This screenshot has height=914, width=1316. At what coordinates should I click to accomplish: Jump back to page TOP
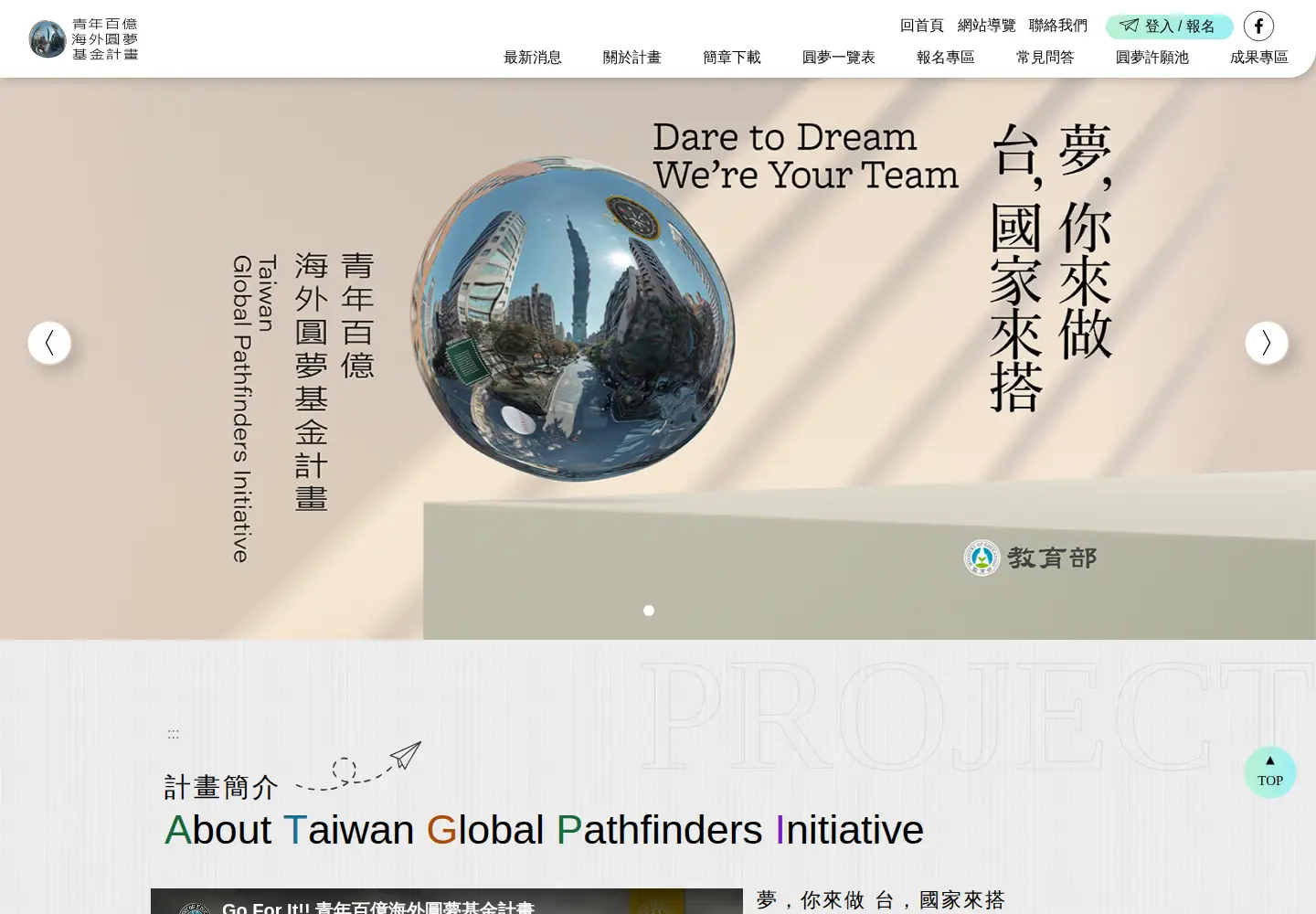tap(1269, 772)
